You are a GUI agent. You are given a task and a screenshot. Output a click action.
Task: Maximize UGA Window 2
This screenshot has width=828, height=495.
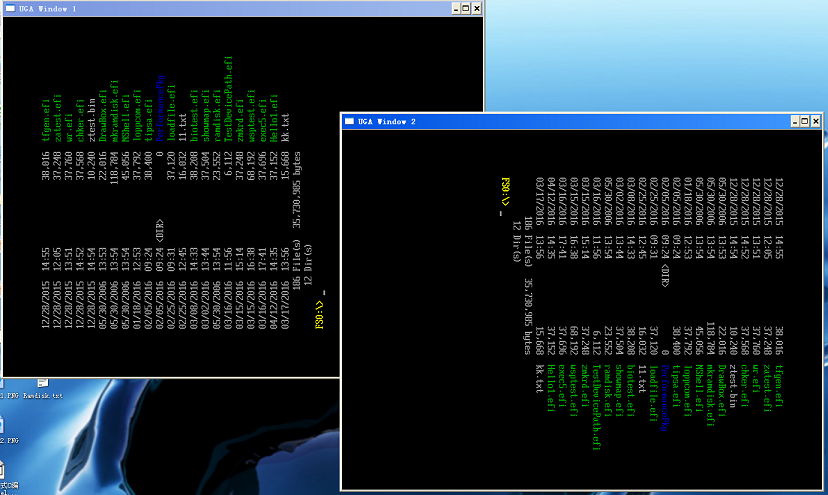pos(805,122)
